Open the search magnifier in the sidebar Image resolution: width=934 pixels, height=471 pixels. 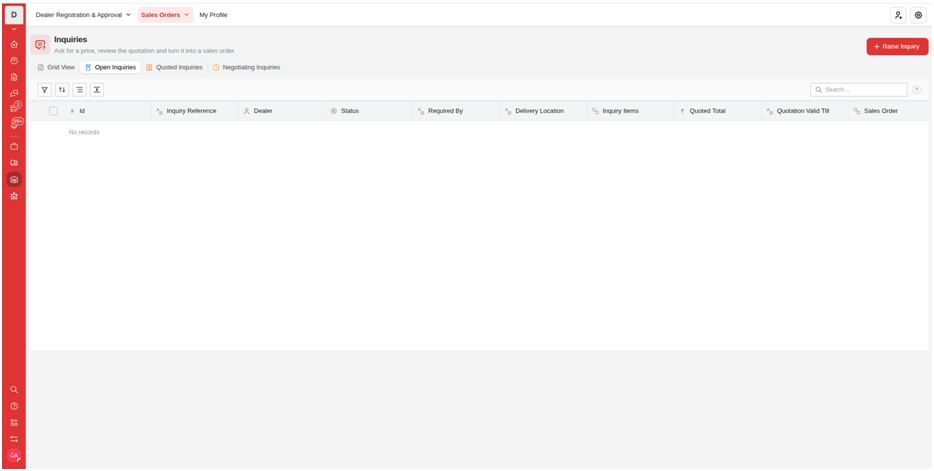pos(14,389)
